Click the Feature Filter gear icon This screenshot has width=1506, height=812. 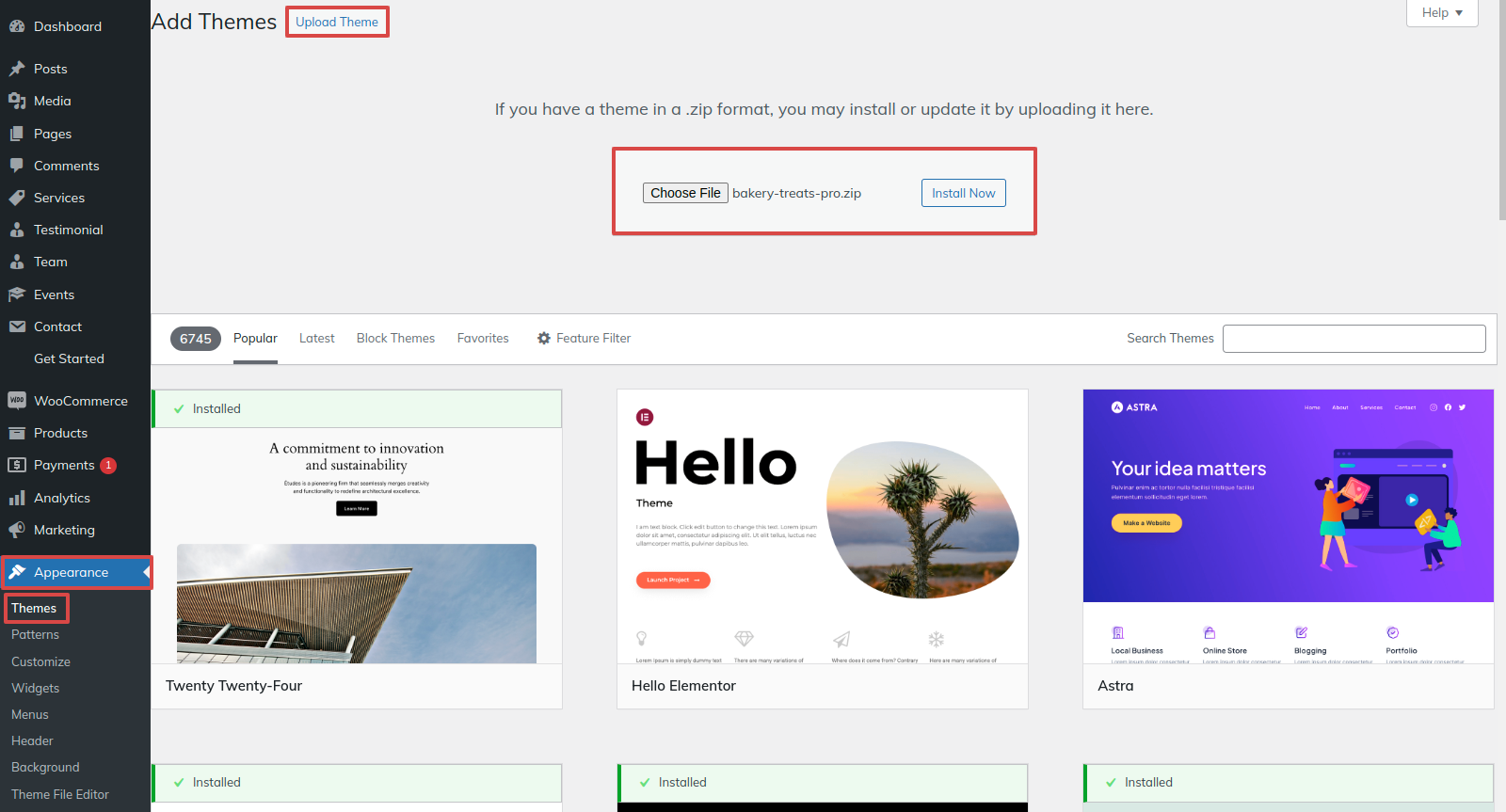544,338
